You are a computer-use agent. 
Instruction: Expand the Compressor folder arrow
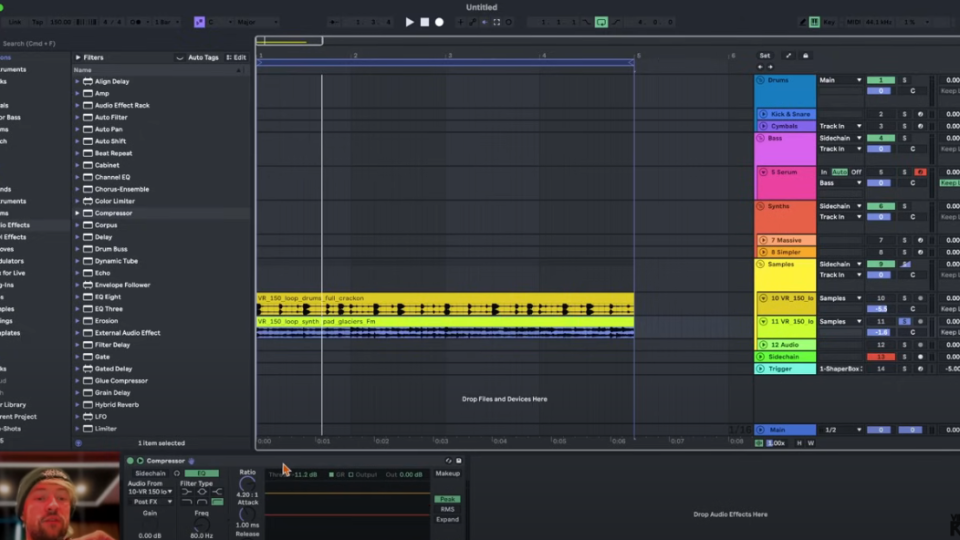pyautogui.click(x=77, y=213)
